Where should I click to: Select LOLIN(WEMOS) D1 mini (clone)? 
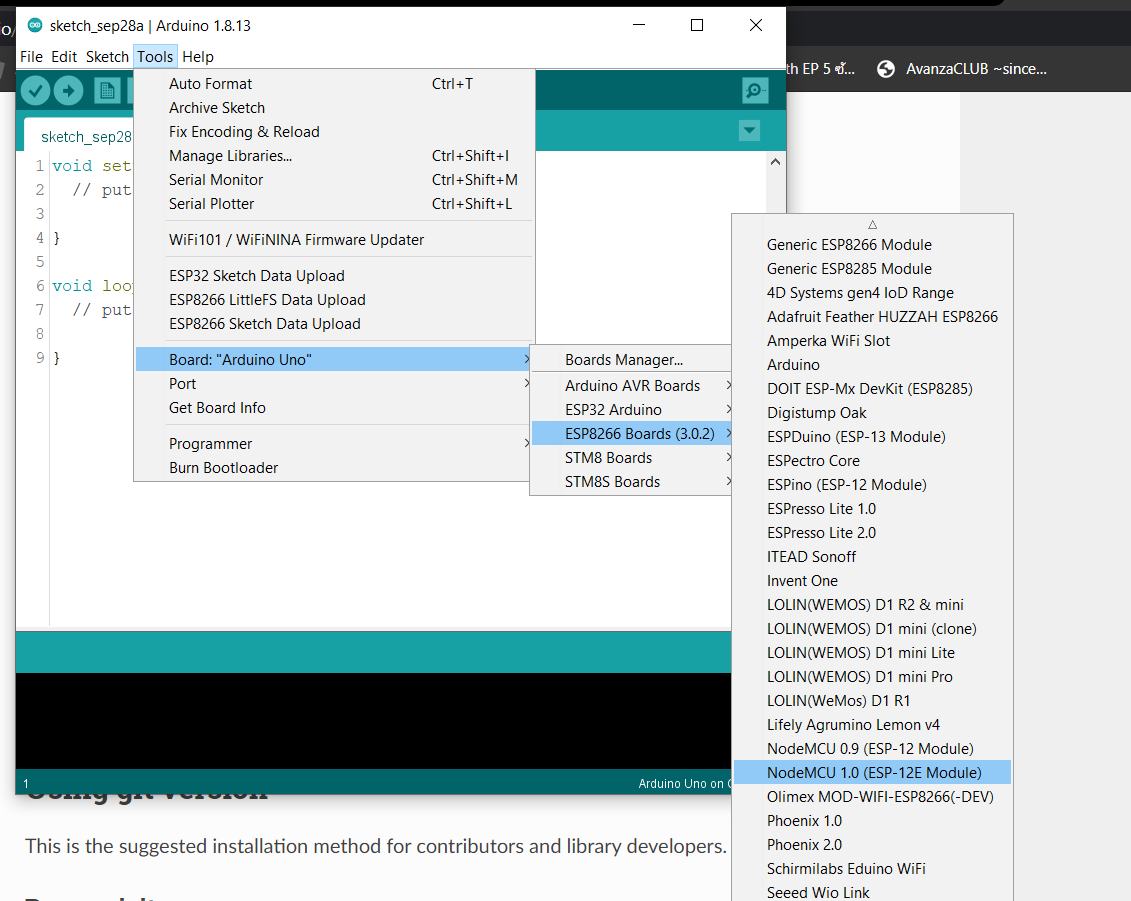(872, 628)
